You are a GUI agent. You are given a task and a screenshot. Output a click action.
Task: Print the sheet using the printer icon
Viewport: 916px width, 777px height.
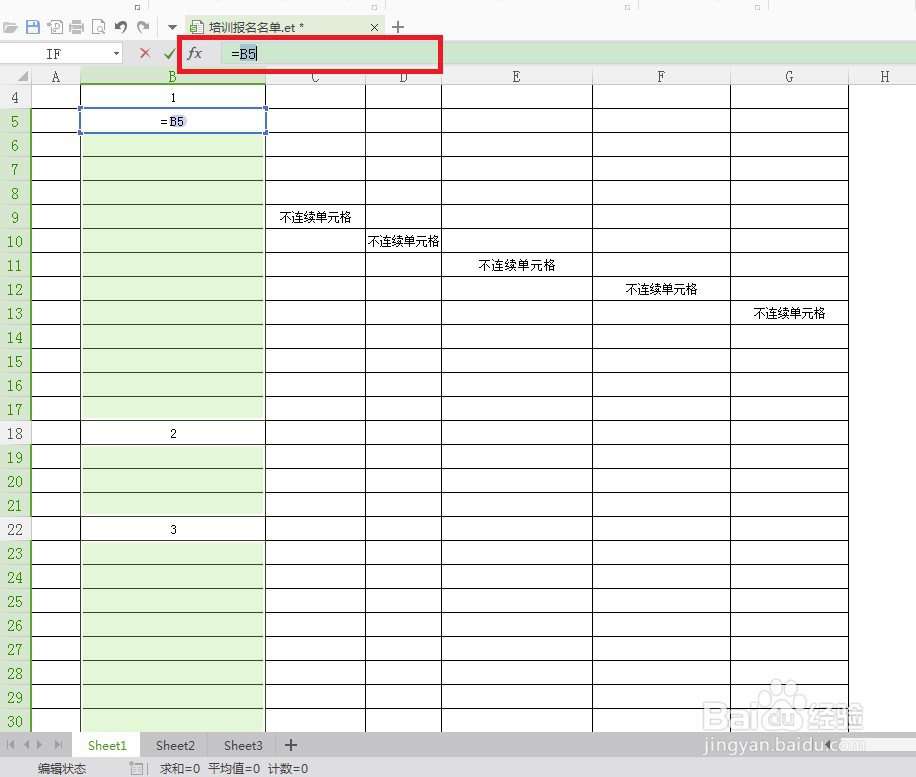(x=77, y=27)
